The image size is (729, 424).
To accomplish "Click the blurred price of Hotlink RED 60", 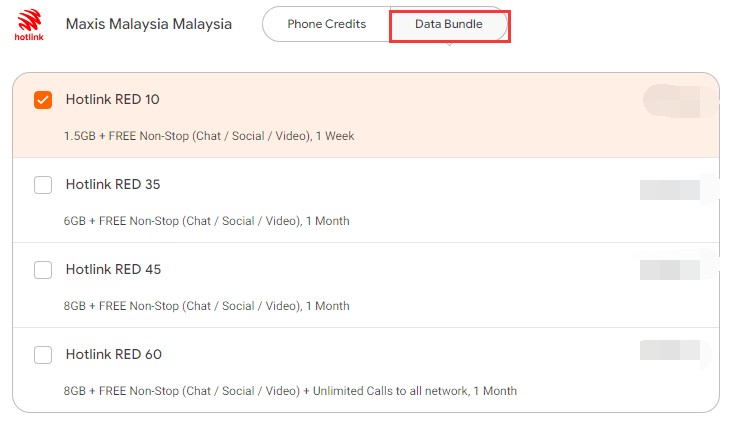I will point(673,351).
